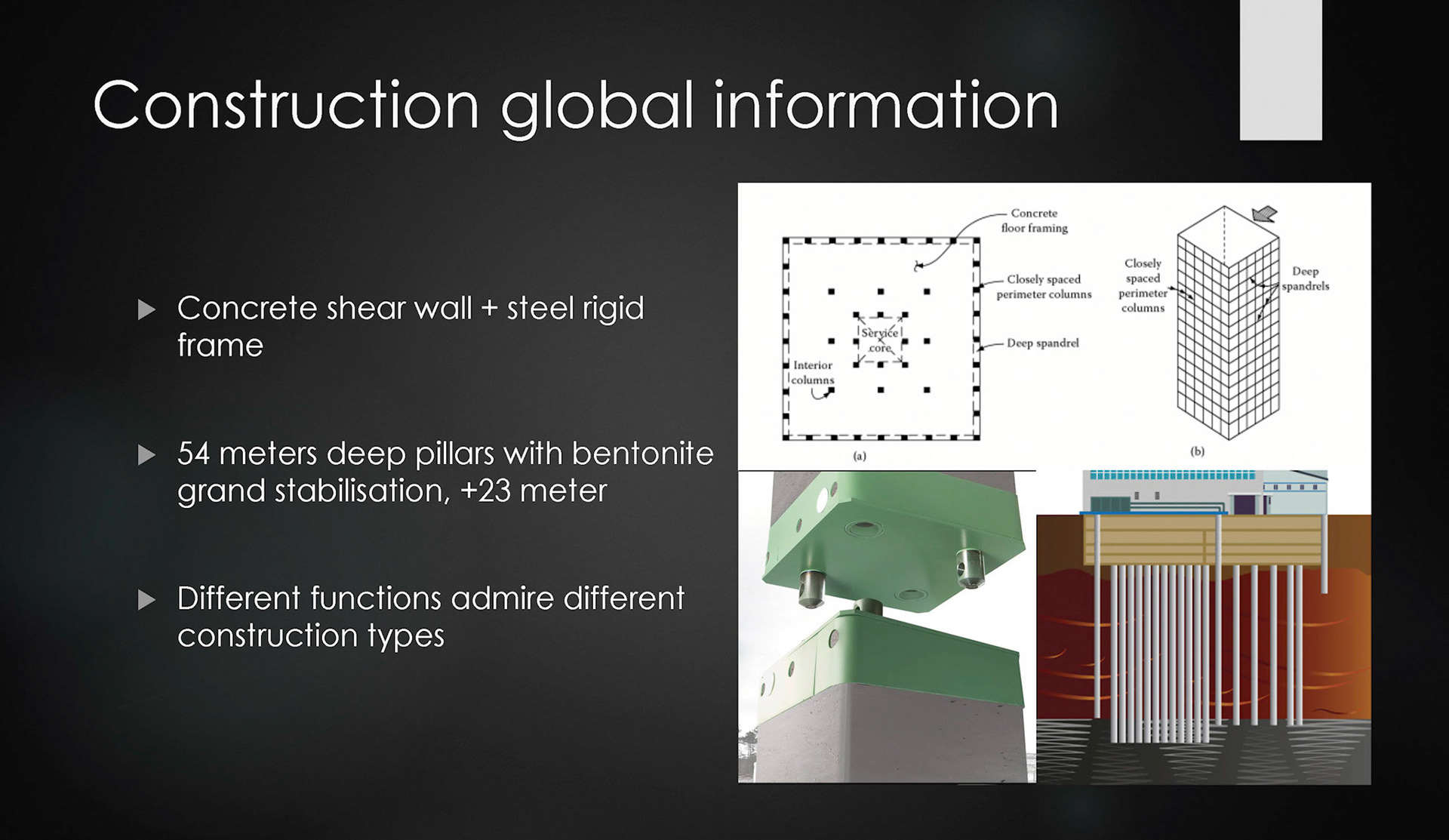The image size is (1449, 840).
Task: Select the green column connector photo
Action: point(887,626)
